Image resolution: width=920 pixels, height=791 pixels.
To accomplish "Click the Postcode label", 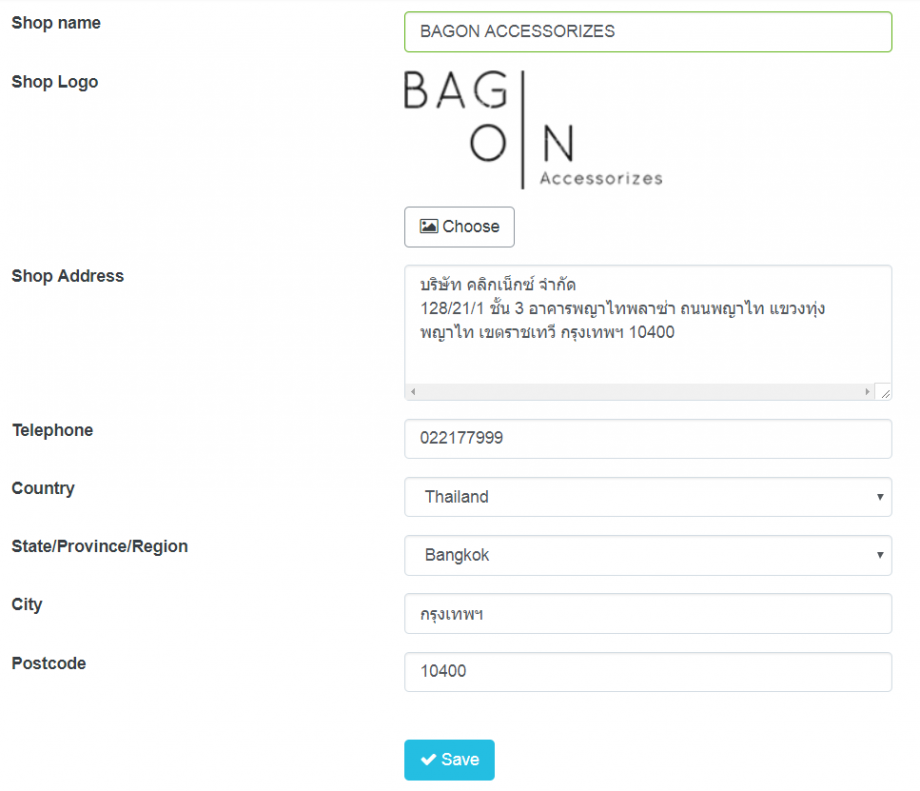I will pyautogui.click(x=48, y=663).
